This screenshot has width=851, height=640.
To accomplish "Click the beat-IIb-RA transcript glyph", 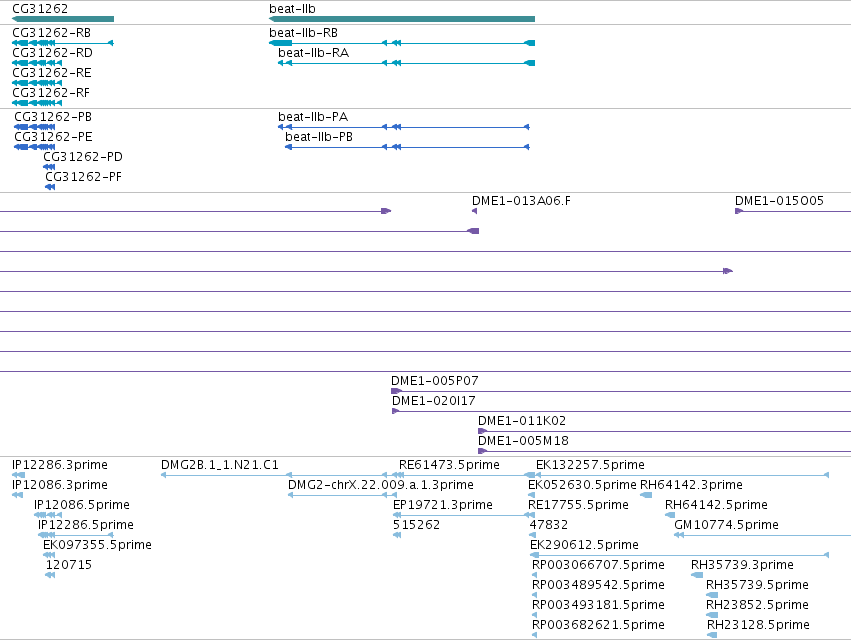I will (407, 63).
